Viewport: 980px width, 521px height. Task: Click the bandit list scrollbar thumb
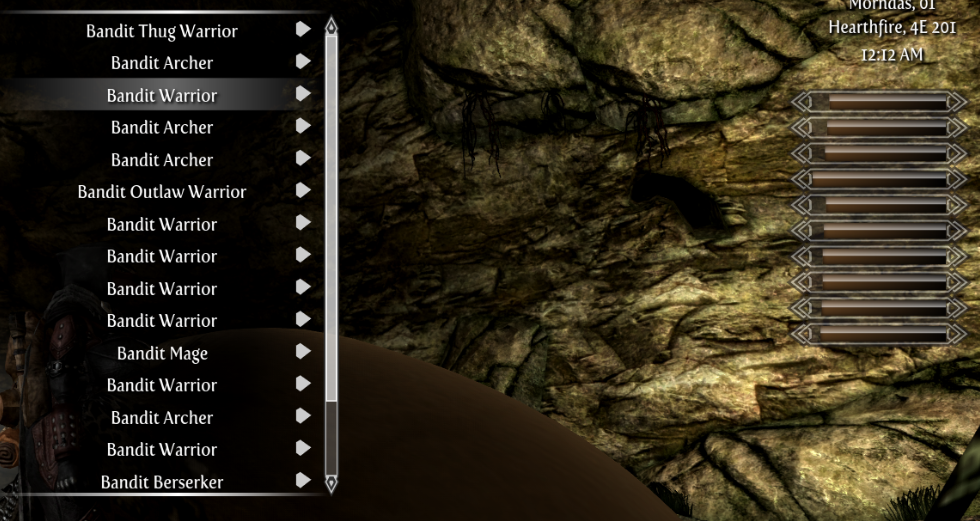tap(331, 218)
